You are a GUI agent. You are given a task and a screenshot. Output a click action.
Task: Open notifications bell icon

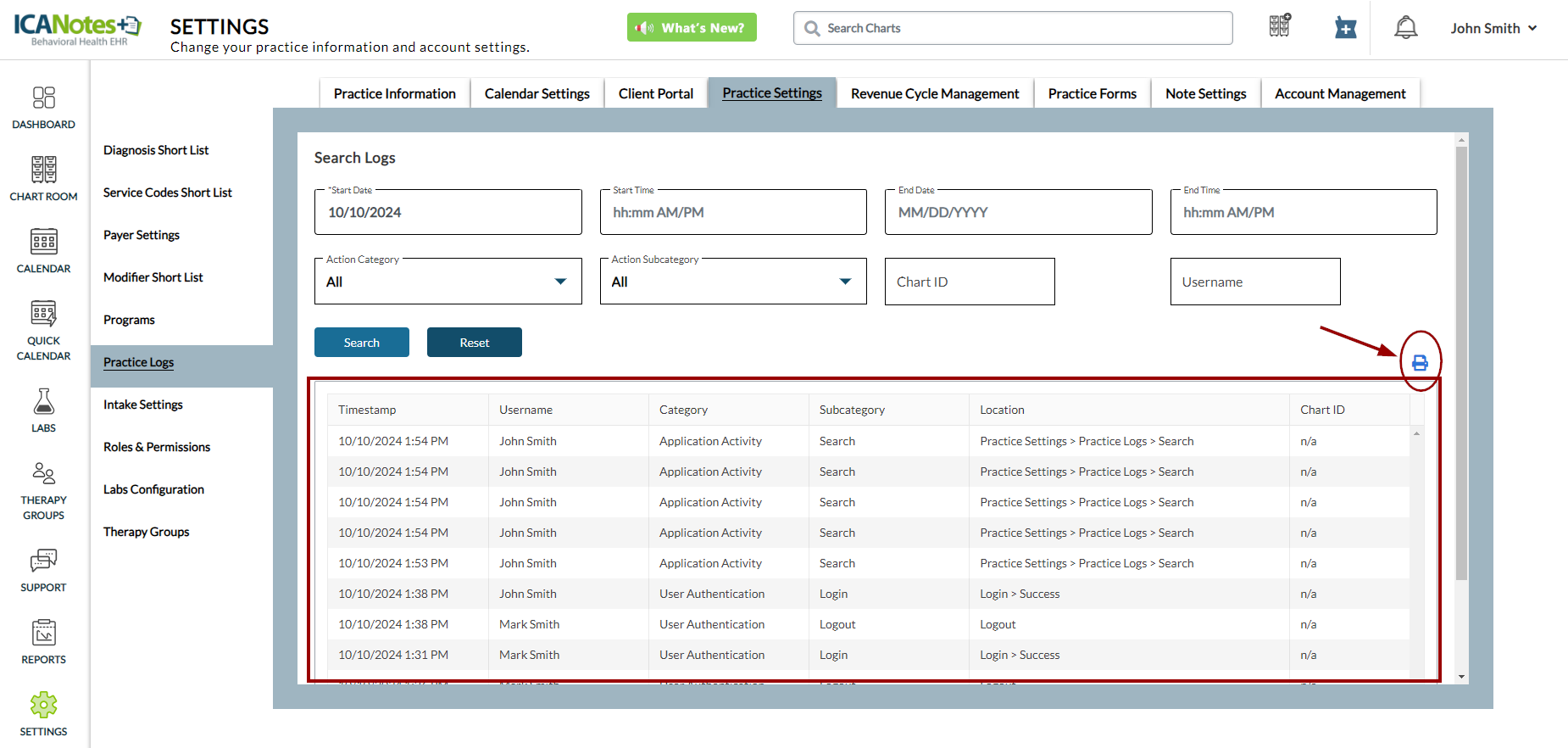[x=1405, y=28]
